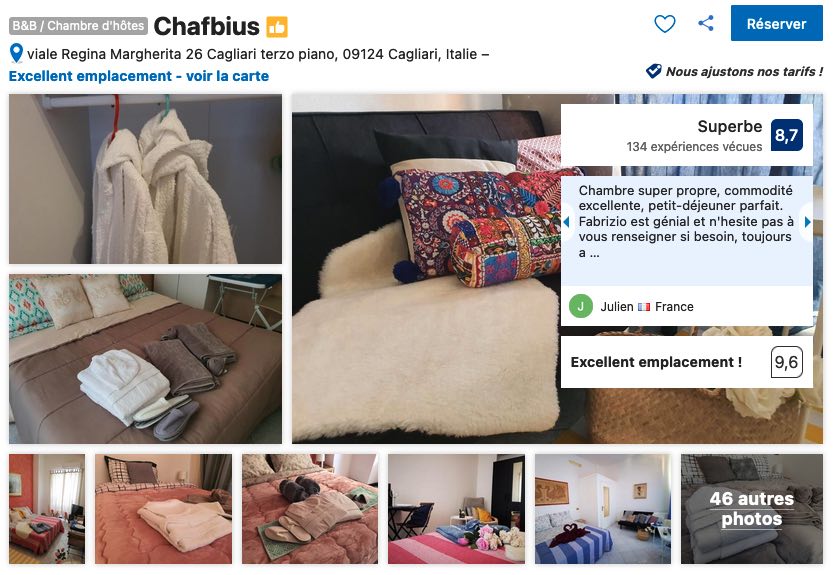Viewport: 834px width, 575px height.
Task: Open the '46 autres photos' gallery
Action: 752,509
